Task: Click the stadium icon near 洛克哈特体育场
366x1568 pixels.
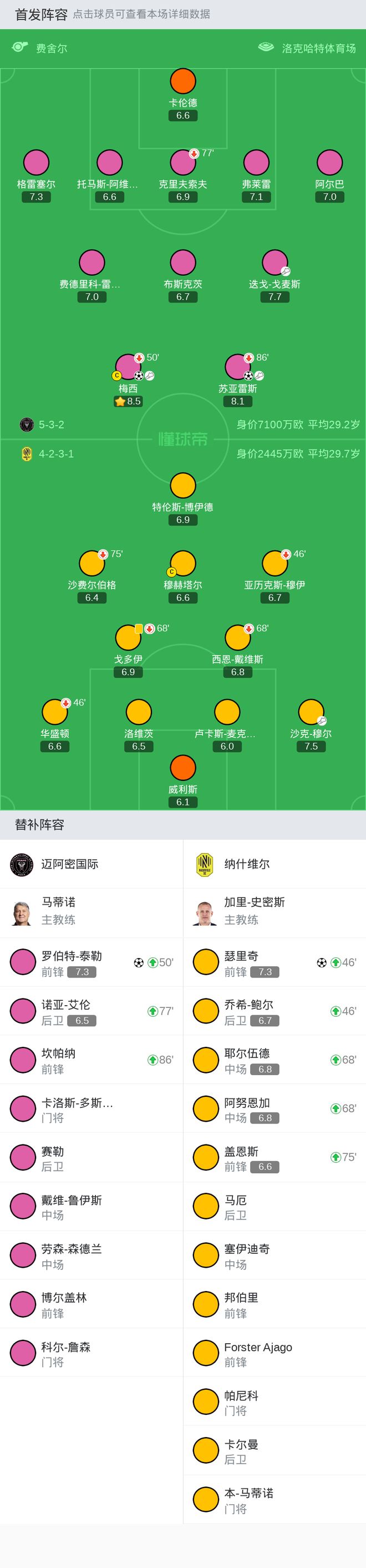Action: point(266,48)
